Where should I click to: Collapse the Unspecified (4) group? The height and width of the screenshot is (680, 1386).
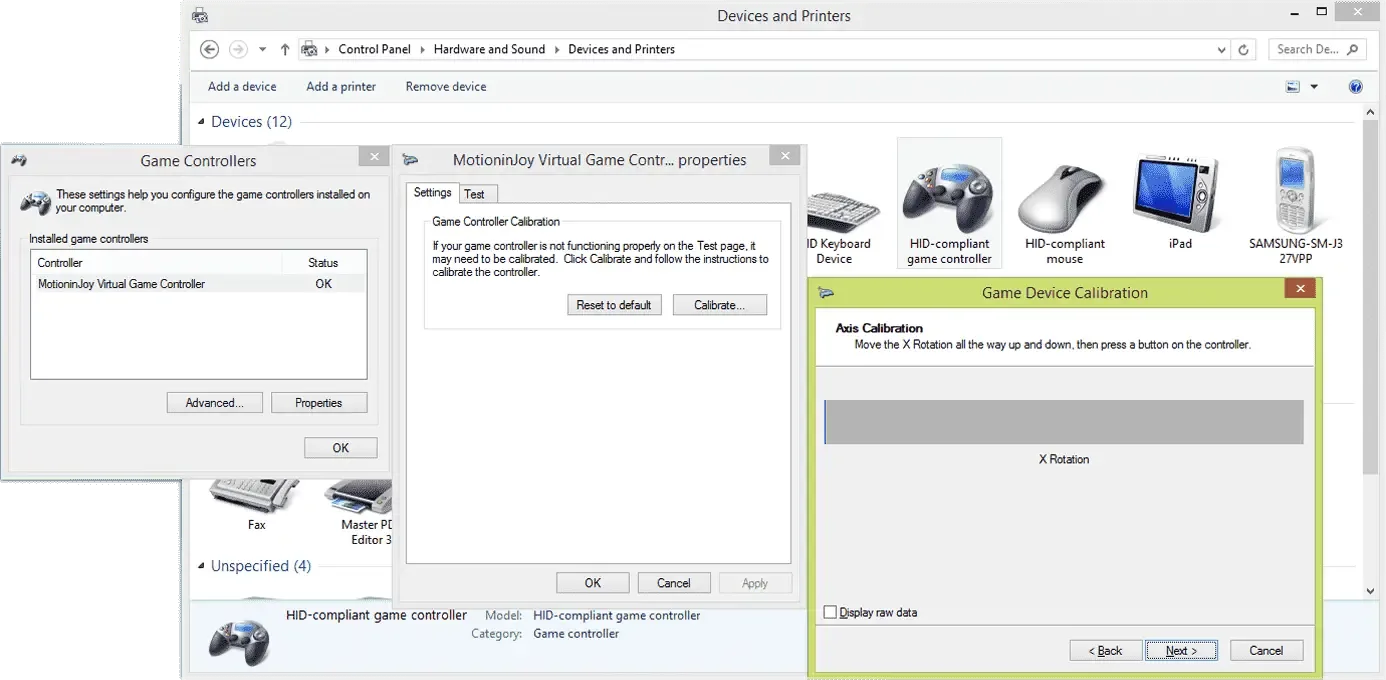pyautogui.click(x=202, y=566)
